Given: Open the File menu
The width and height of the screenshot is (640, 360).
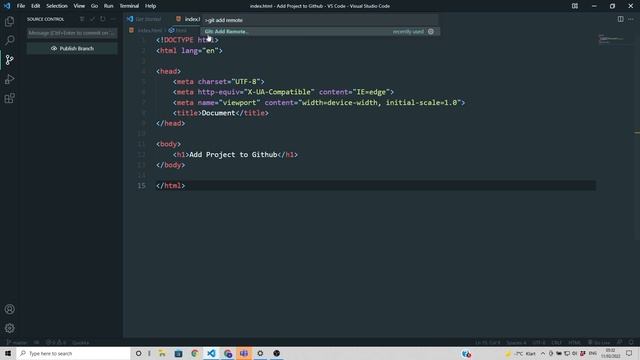Looking at the screenshot, I should 21,6.
